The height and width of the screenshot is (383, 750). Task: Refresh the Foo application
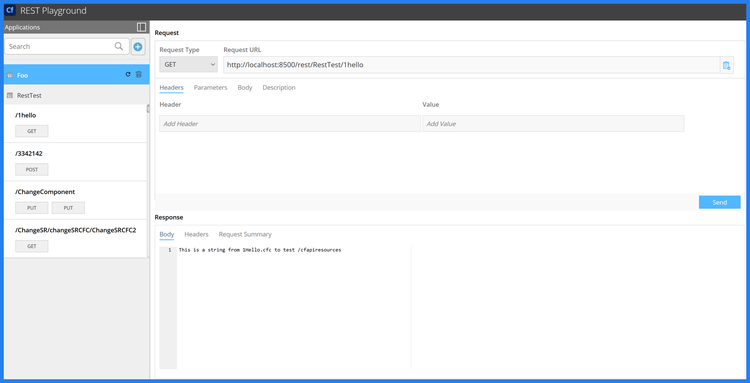pyautogui.click(x=128, y=75)
